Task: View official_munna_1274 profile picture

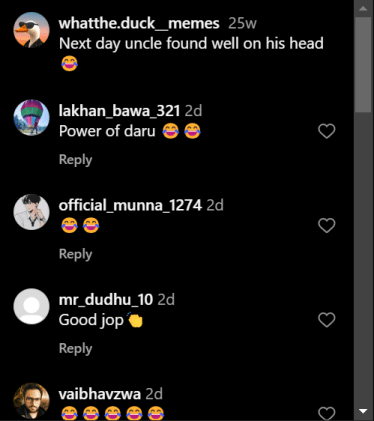Action: coord(31,212)
